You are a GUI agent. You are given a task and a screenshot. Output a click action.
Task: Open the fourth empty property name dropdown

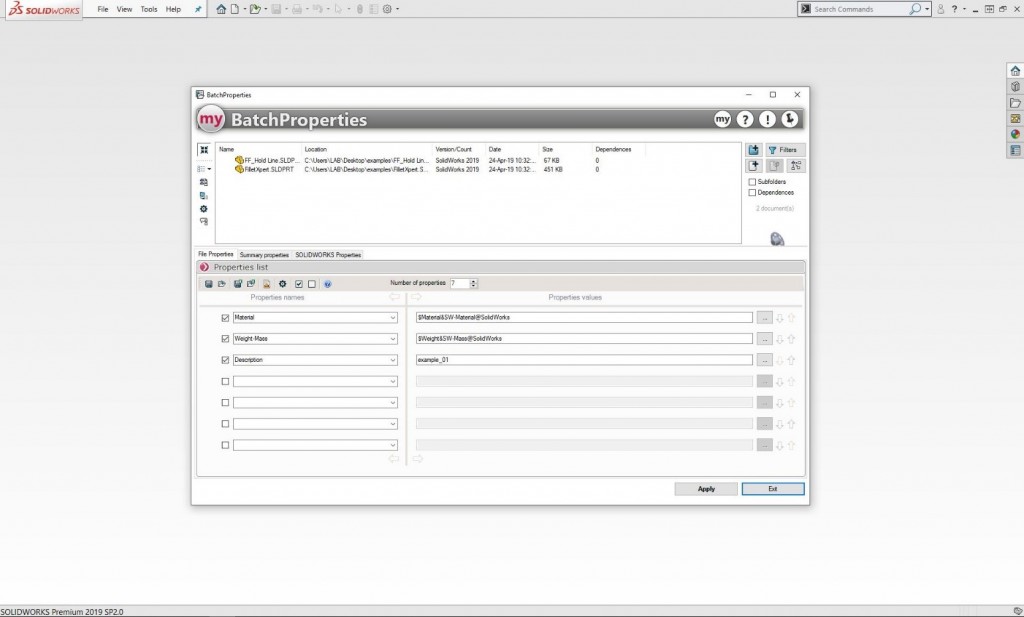tap(392, 381)
